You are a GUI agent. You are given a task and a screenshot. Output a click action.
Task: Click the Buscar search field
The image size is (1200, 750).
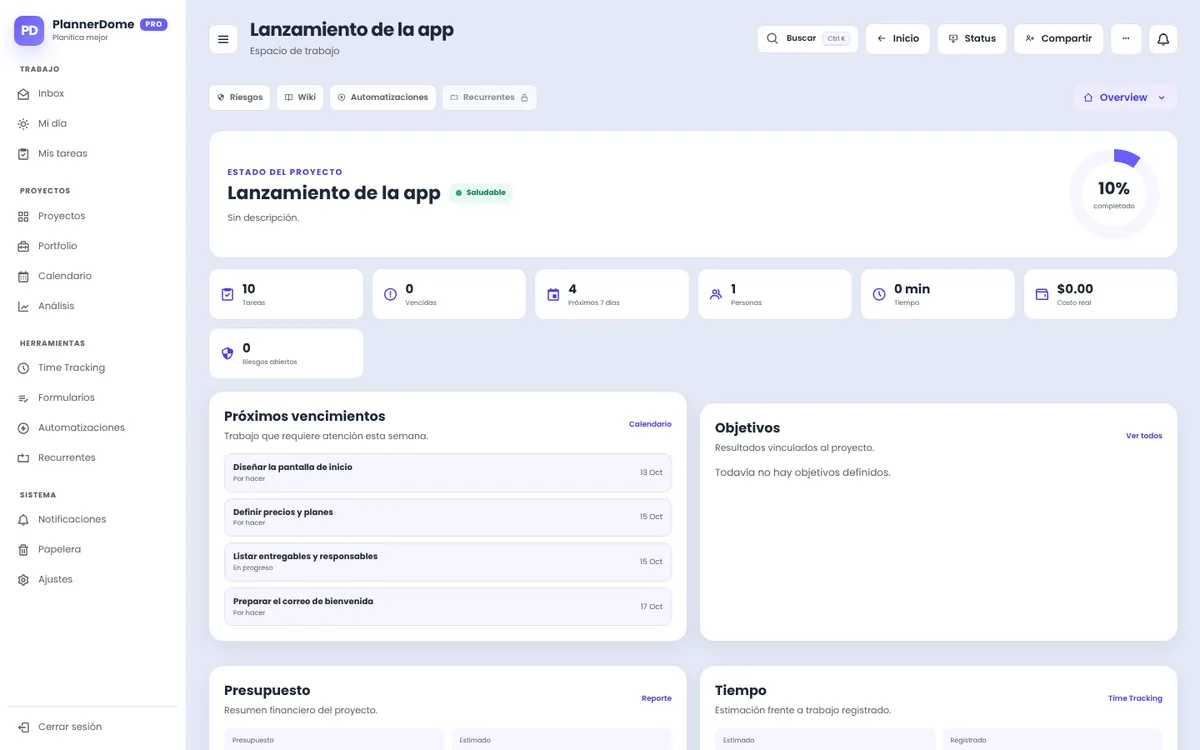808,39
